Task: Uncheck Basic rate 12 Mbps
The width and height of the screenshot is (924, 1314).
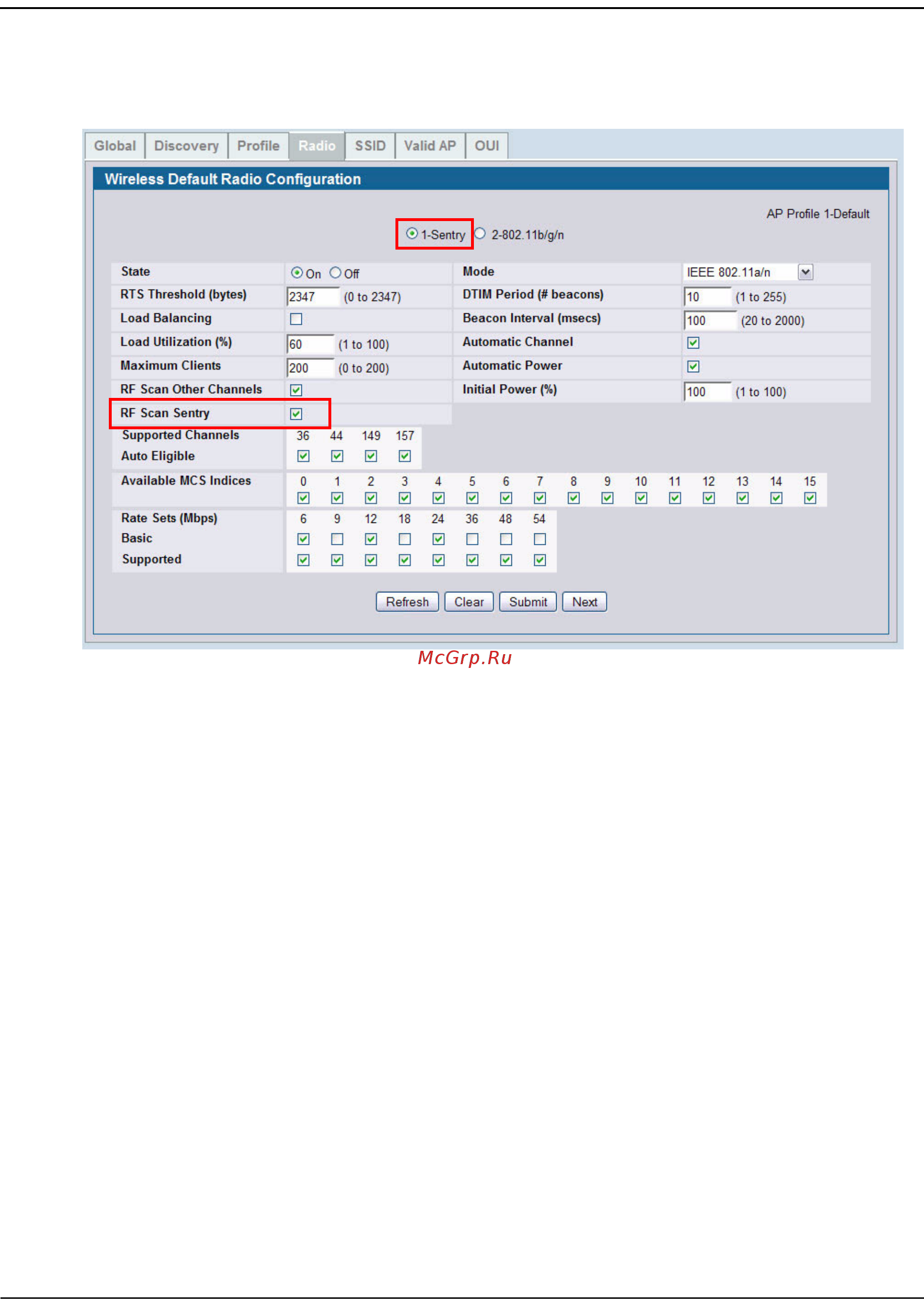Action: [371, 539]
